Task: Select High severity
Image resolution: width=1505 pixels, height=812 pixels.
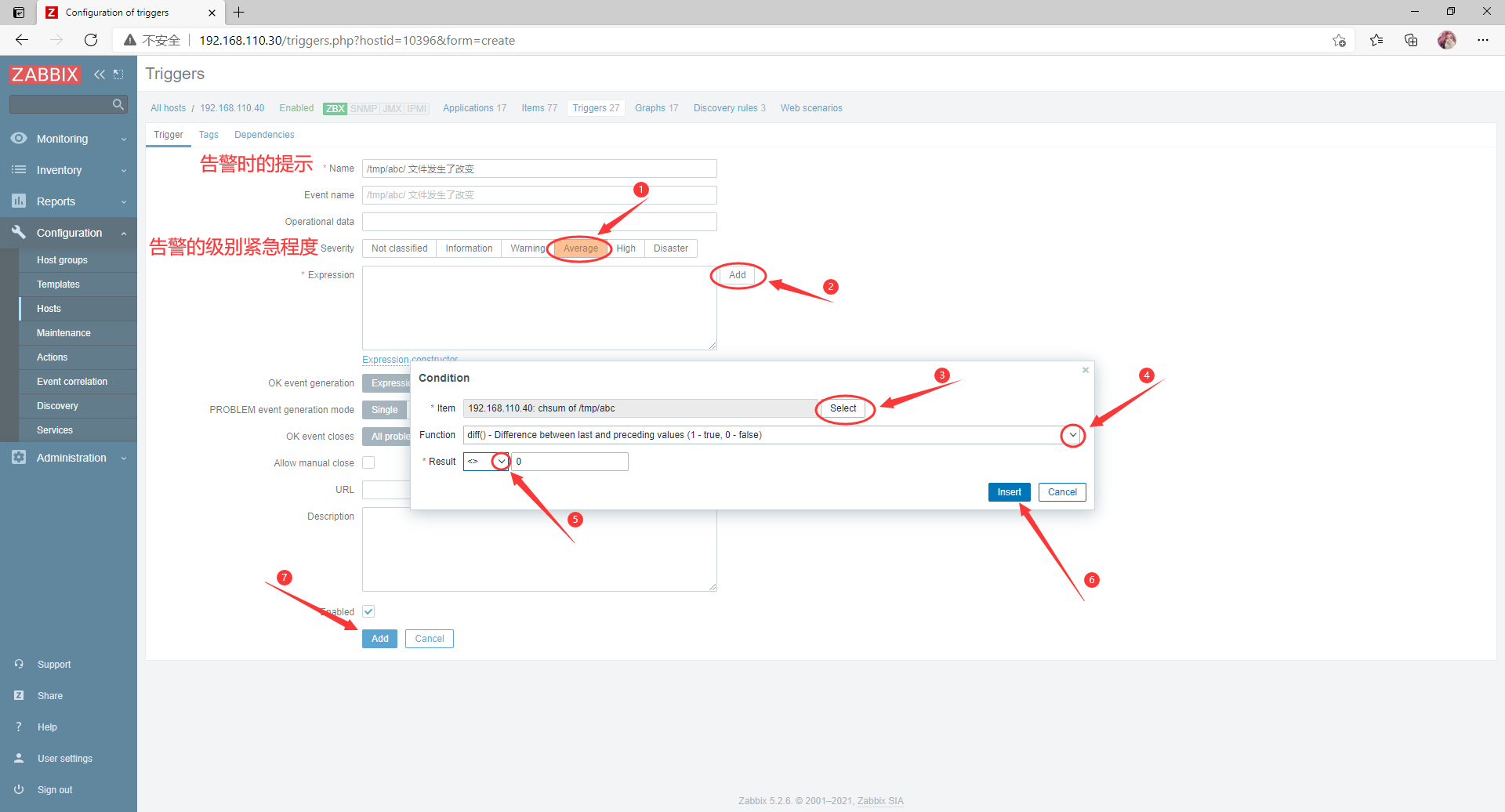Action: point(626,248)
